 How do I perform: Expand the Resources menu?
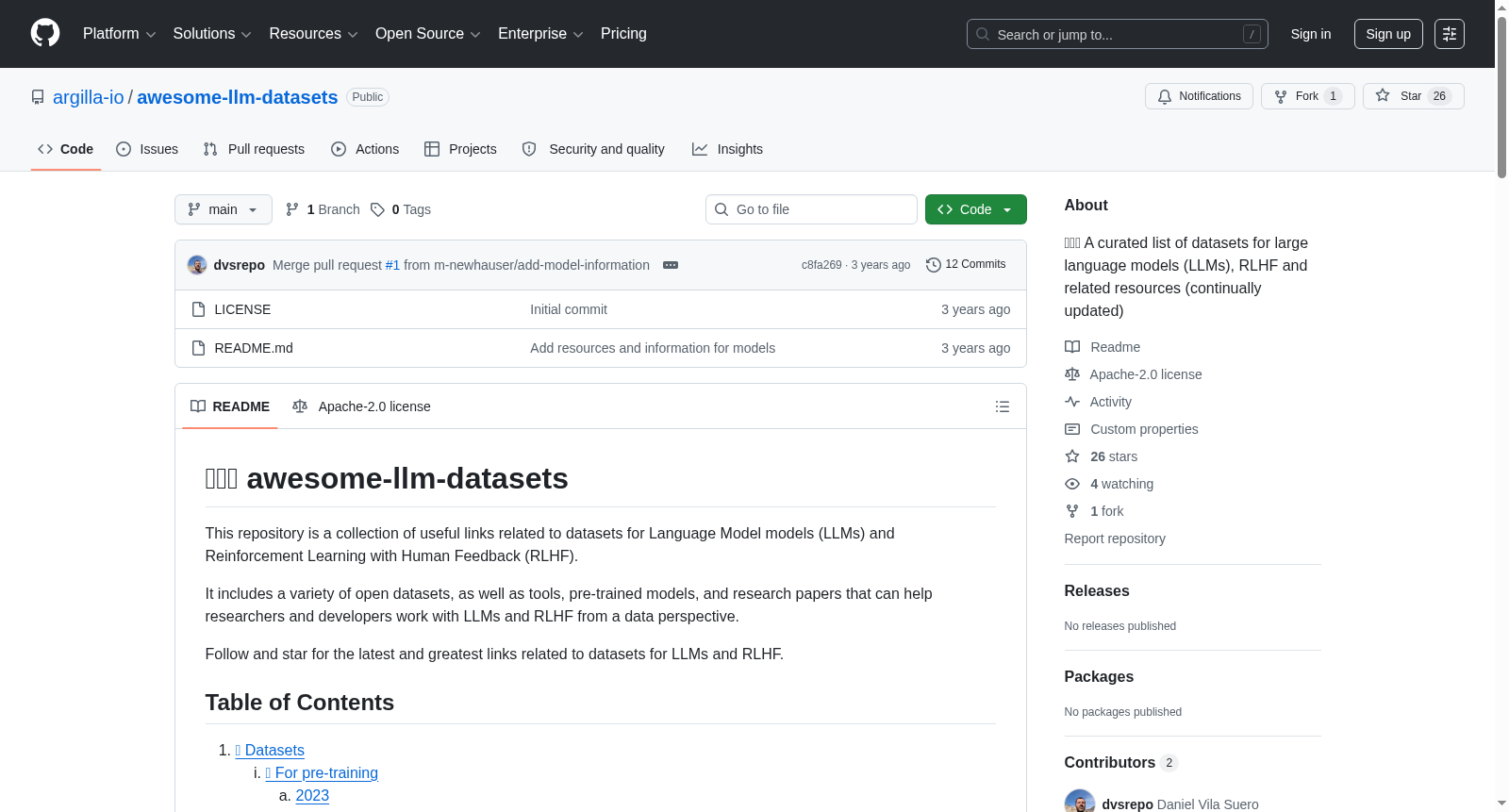(x=313, y=34)
